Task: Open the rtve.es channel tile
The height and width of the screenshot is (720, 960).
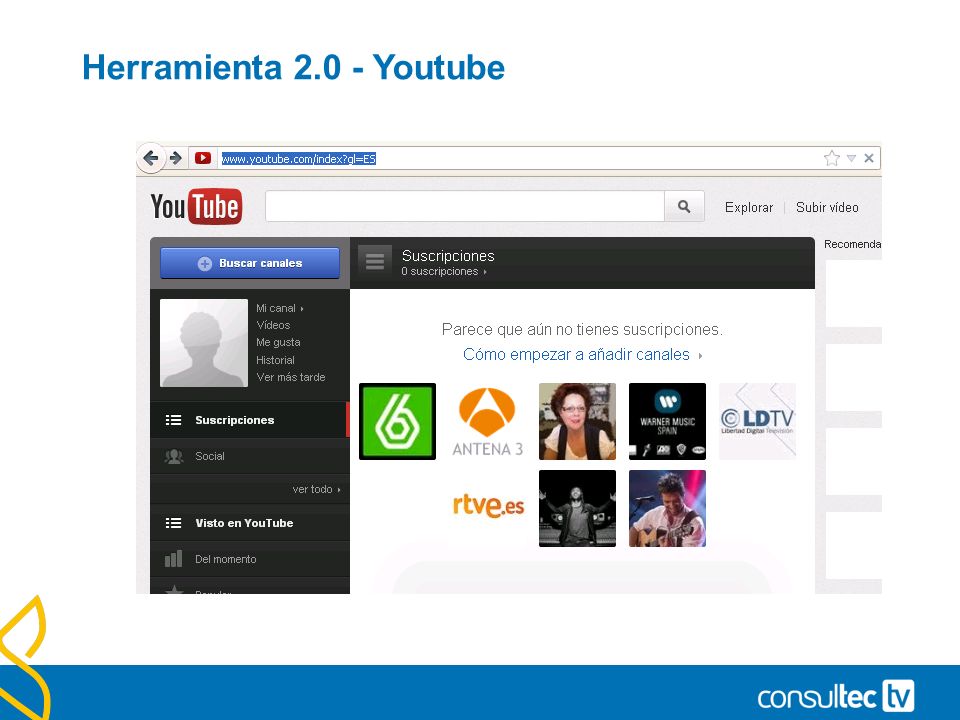Action: coord(487,508)
